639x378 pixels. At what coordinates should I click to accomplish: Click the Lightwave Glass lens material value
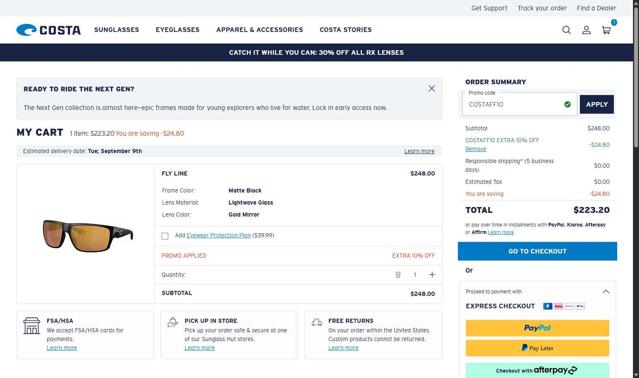point(251,202)
